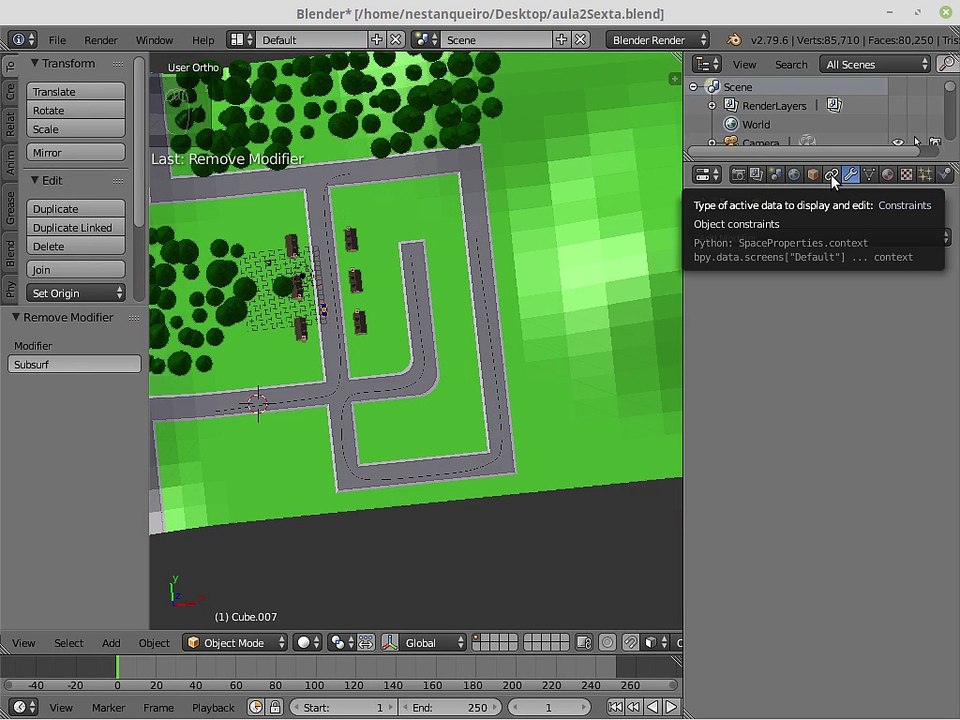
Task: Click the End frame 250 field
Action: coord(449,707)
